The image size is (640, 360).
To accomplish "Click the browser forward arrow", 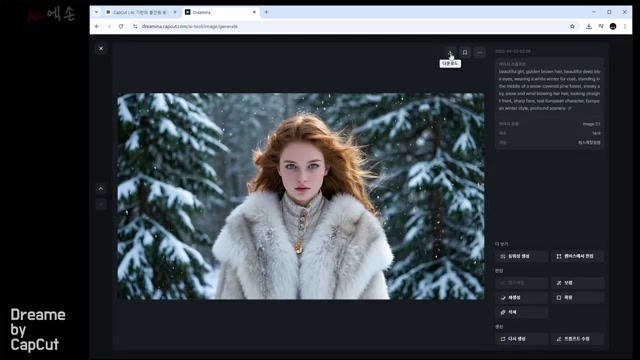I will click(x=109, y=26).
